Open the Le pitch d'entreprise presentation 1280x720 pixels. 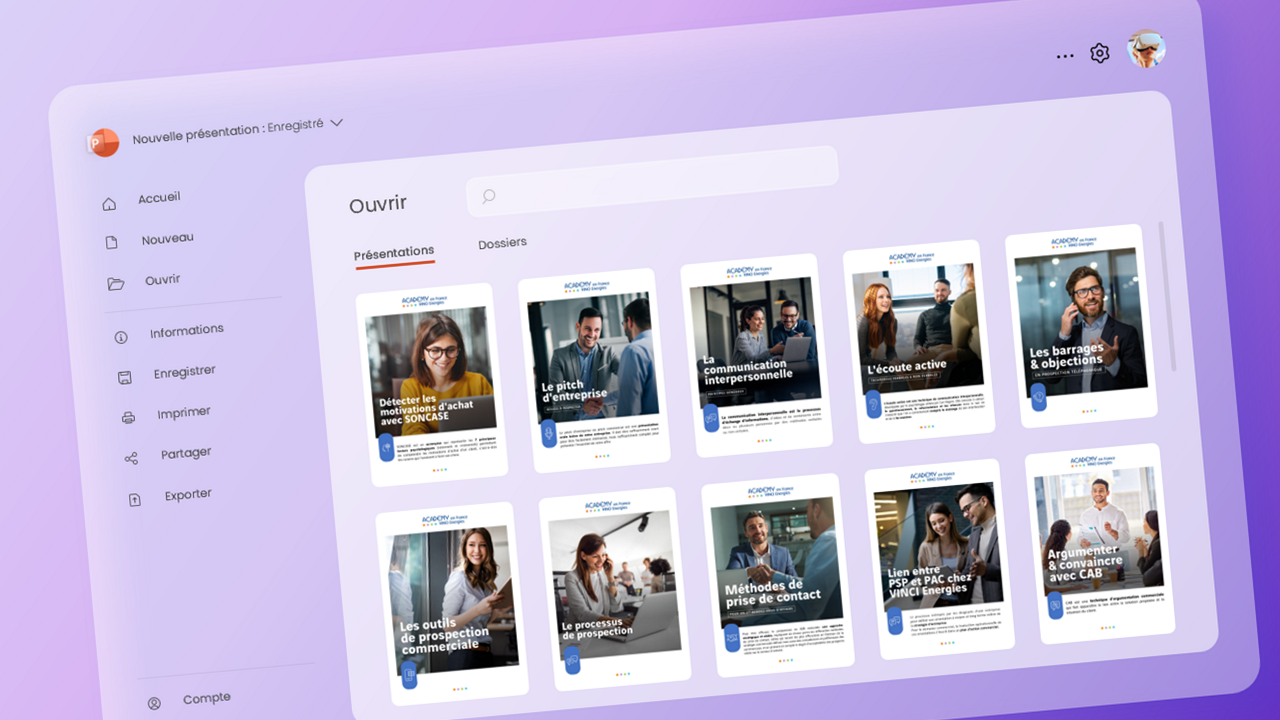click(x=593, y=368)
